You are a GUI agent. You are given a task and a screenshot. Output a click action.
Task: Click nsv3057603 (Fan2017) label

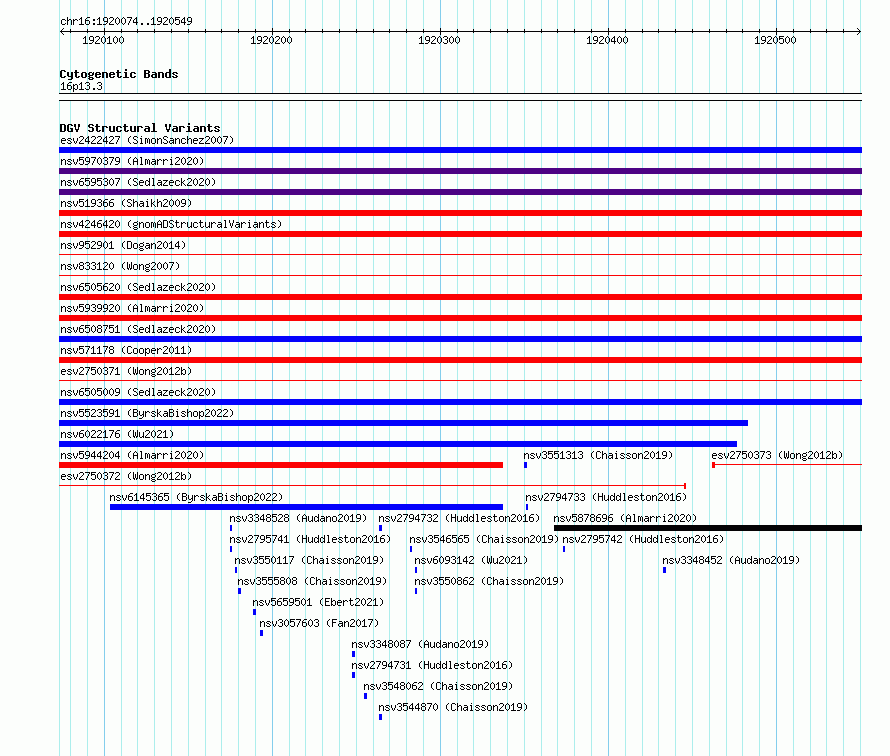[x=319, y=623]
